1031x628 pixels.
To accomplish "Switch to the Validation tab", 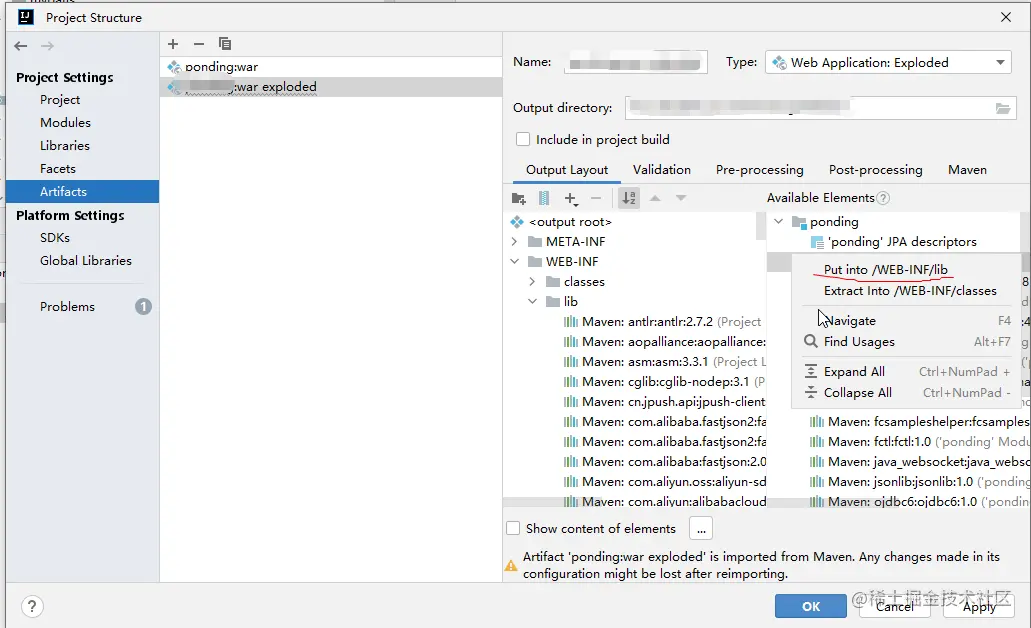I will (661, 170).
